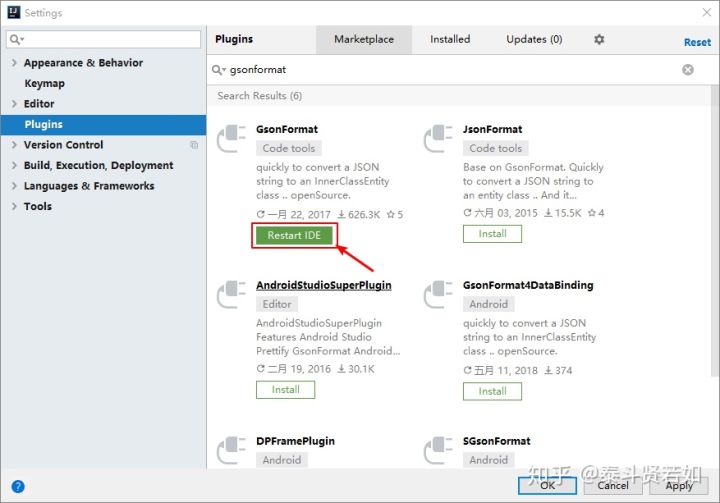Click AndroidStudioSuperPlugin's 30.1K downloads count

(x=356, y=369)
